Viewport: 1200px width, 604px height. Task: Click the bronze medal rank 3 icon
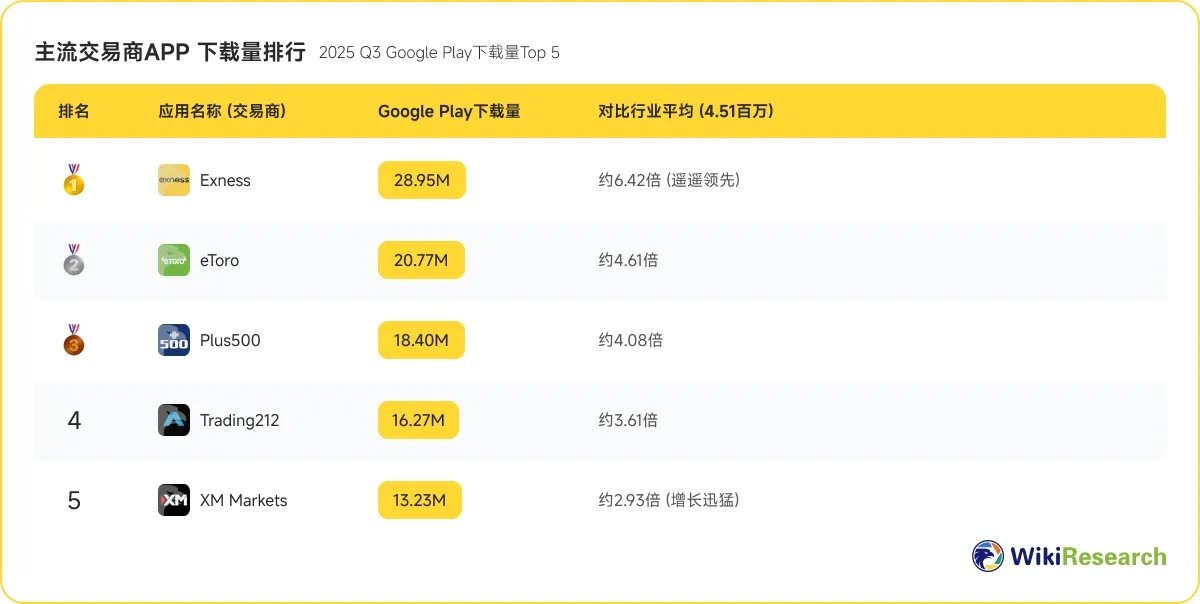(x=74, y=340)
